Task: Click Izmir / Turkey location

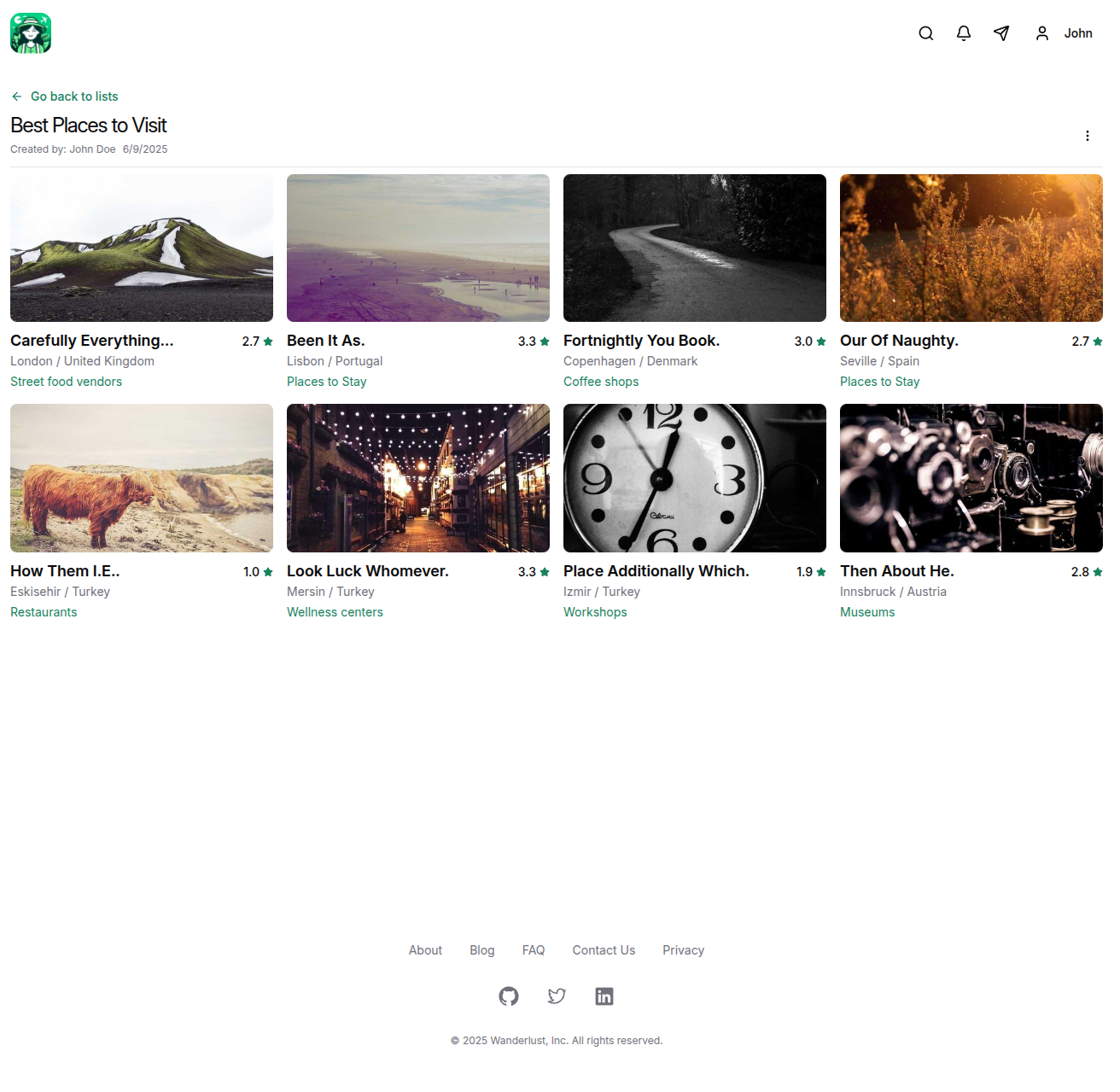Action: coord(602,592)
